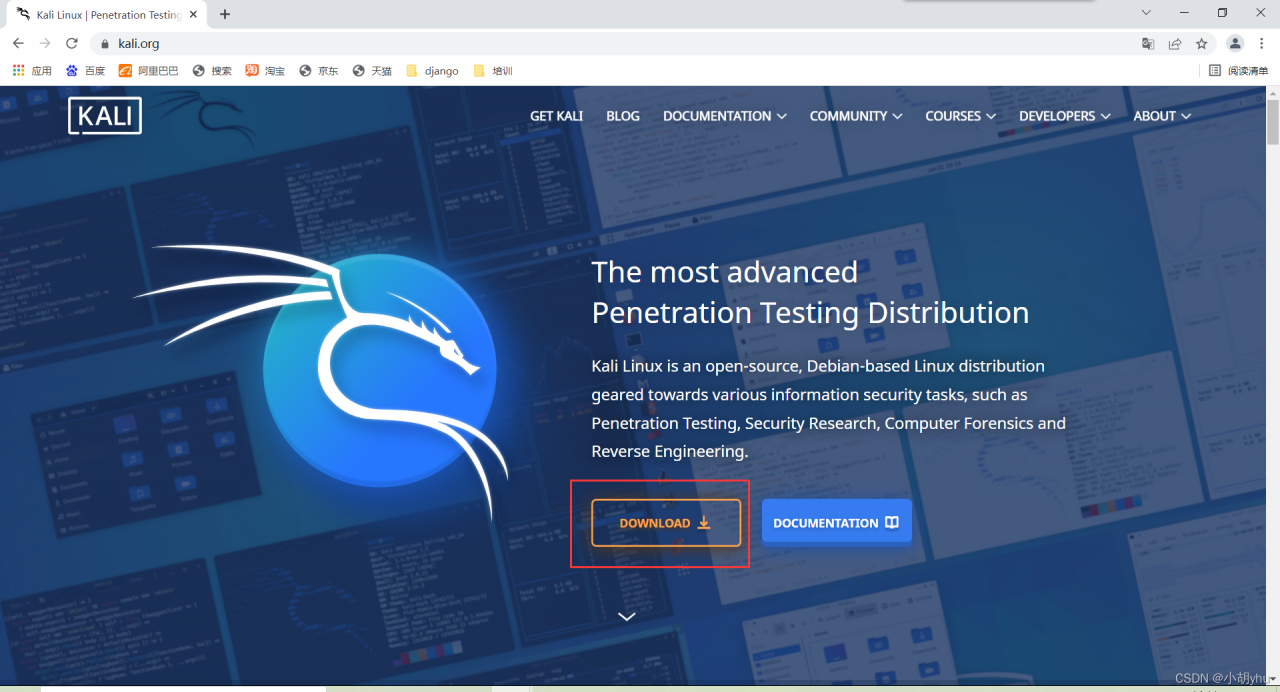The image size is (1280, 692).
Task: Bookmark this page with the star icon
Action: [1202, 43]
